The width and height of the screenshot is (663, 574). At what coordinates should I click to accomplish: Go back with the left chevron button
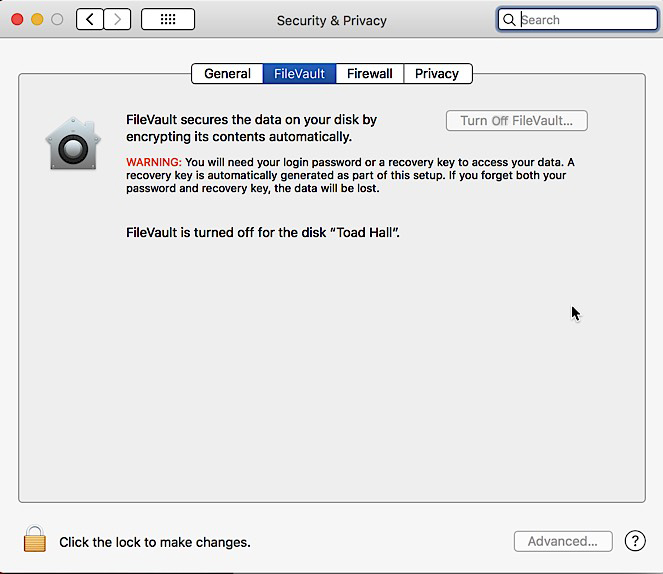pyautogui.click(x=90, y=19)
